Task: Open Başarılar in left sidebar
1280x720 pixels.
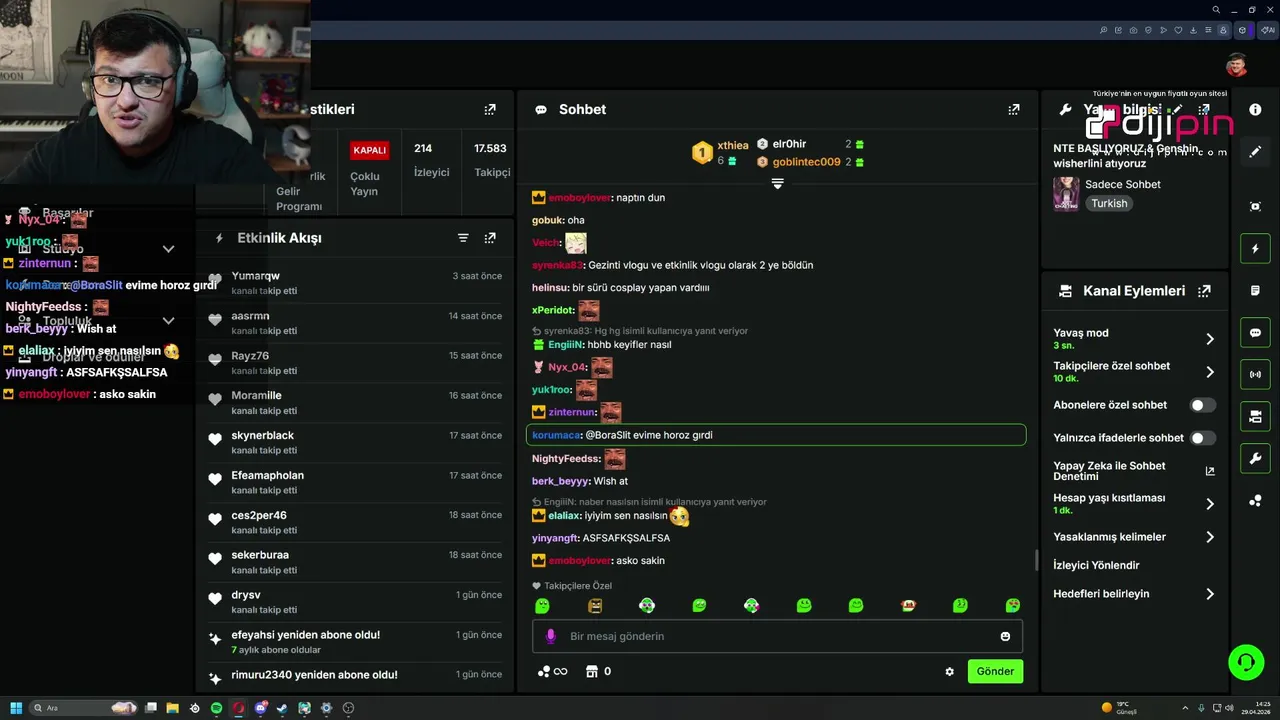Action: click(68, 213)
